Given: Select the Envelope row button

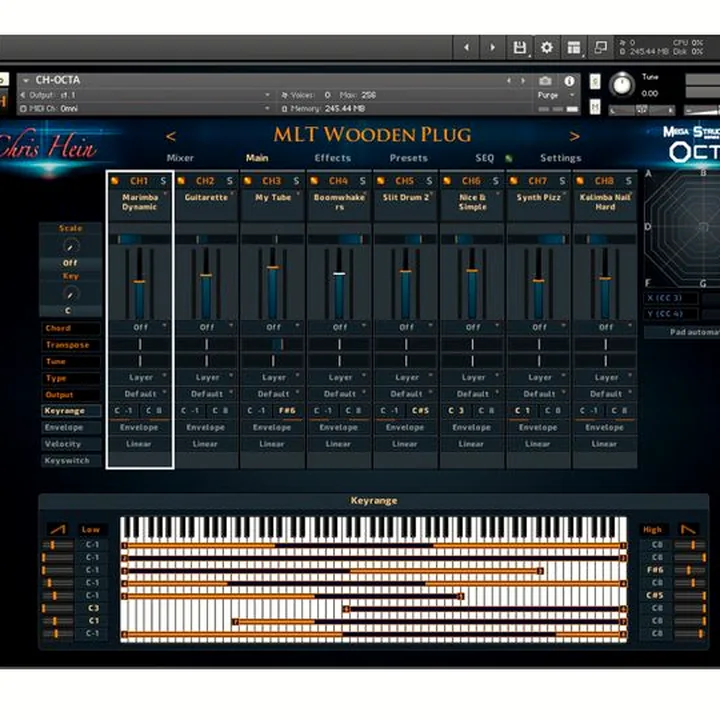Looking at the screenshot, I should pos(71,427).
